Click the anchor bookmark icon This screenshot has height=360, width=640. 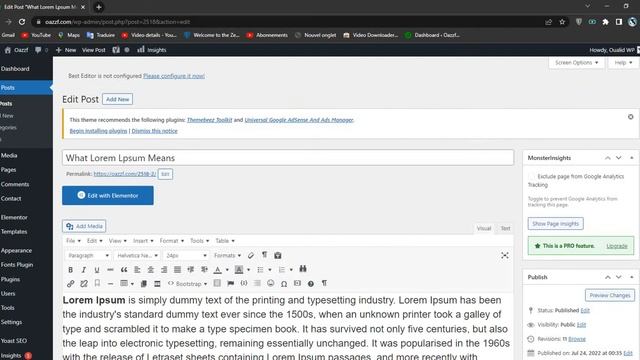click(97, 283)
